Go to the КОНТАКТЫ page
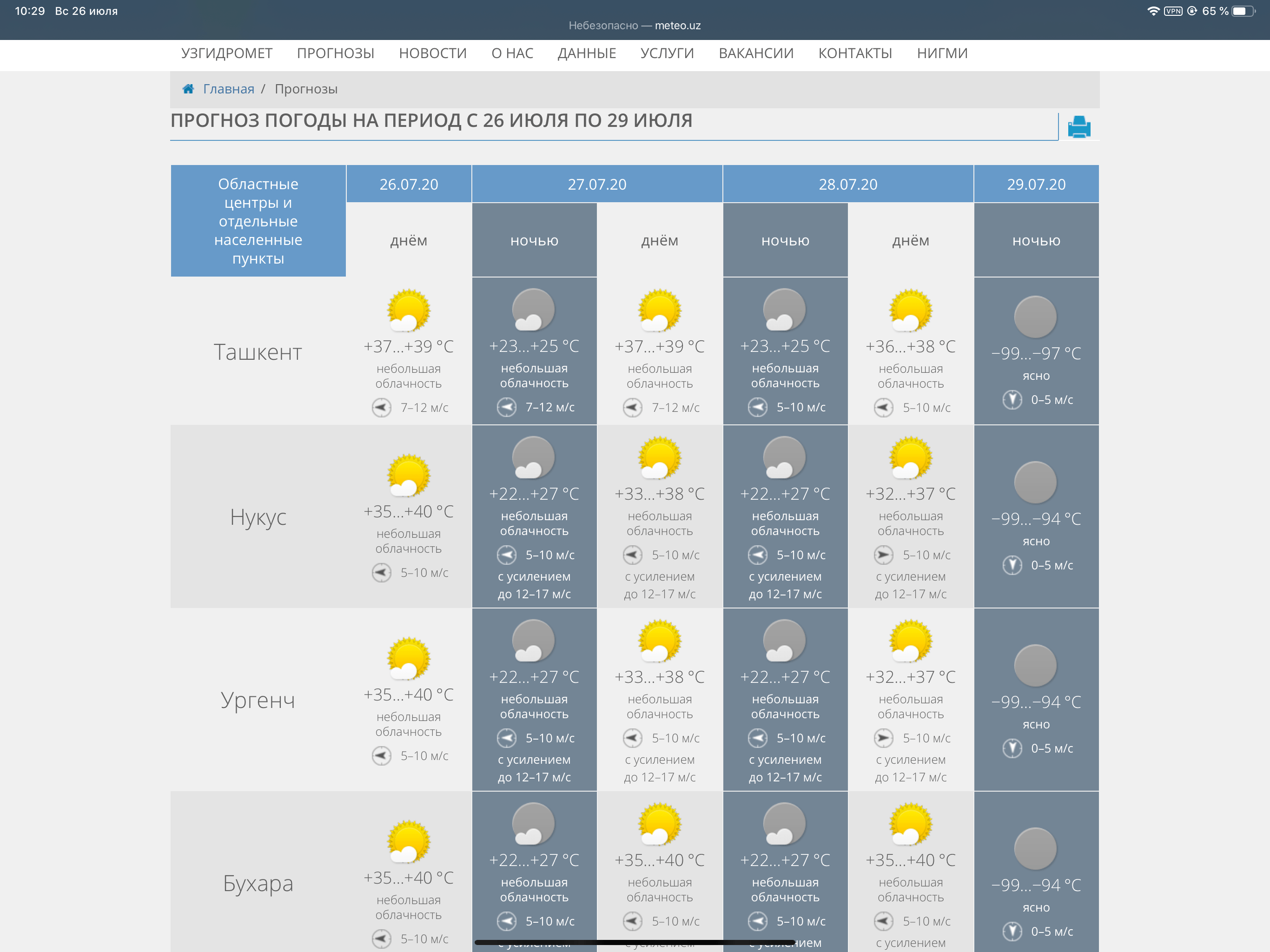The image size is (1270, 952). 855,53
